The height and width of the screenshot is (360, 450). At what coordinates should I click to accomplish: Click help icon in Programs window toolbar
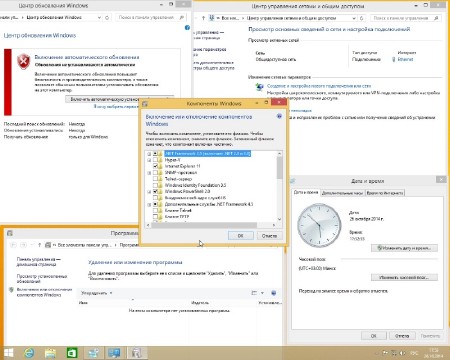tap(274, 293)
